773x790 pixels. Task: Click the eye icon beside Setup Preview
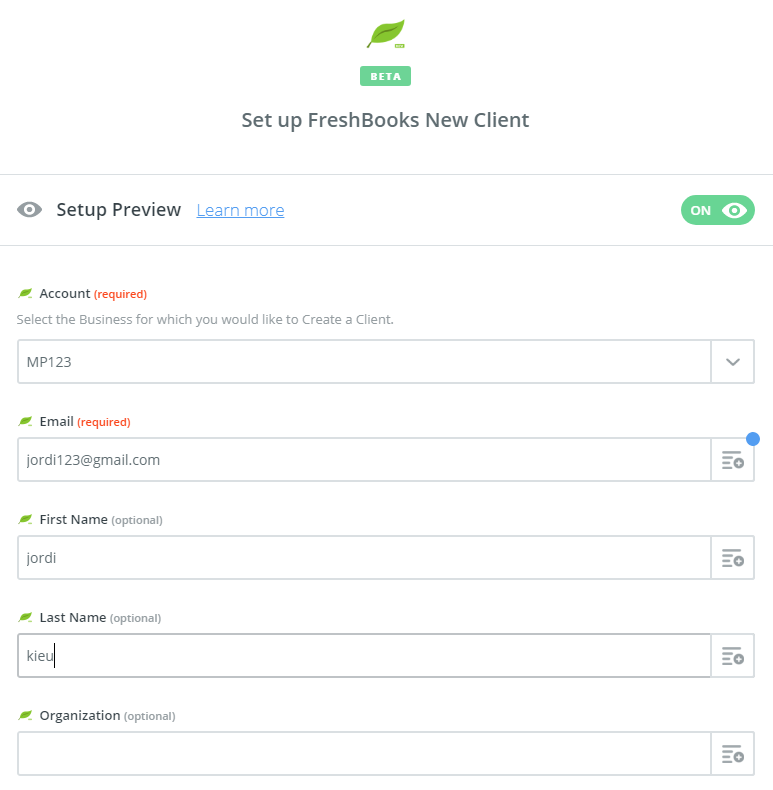pyautogui.click(x=29, y=210)
